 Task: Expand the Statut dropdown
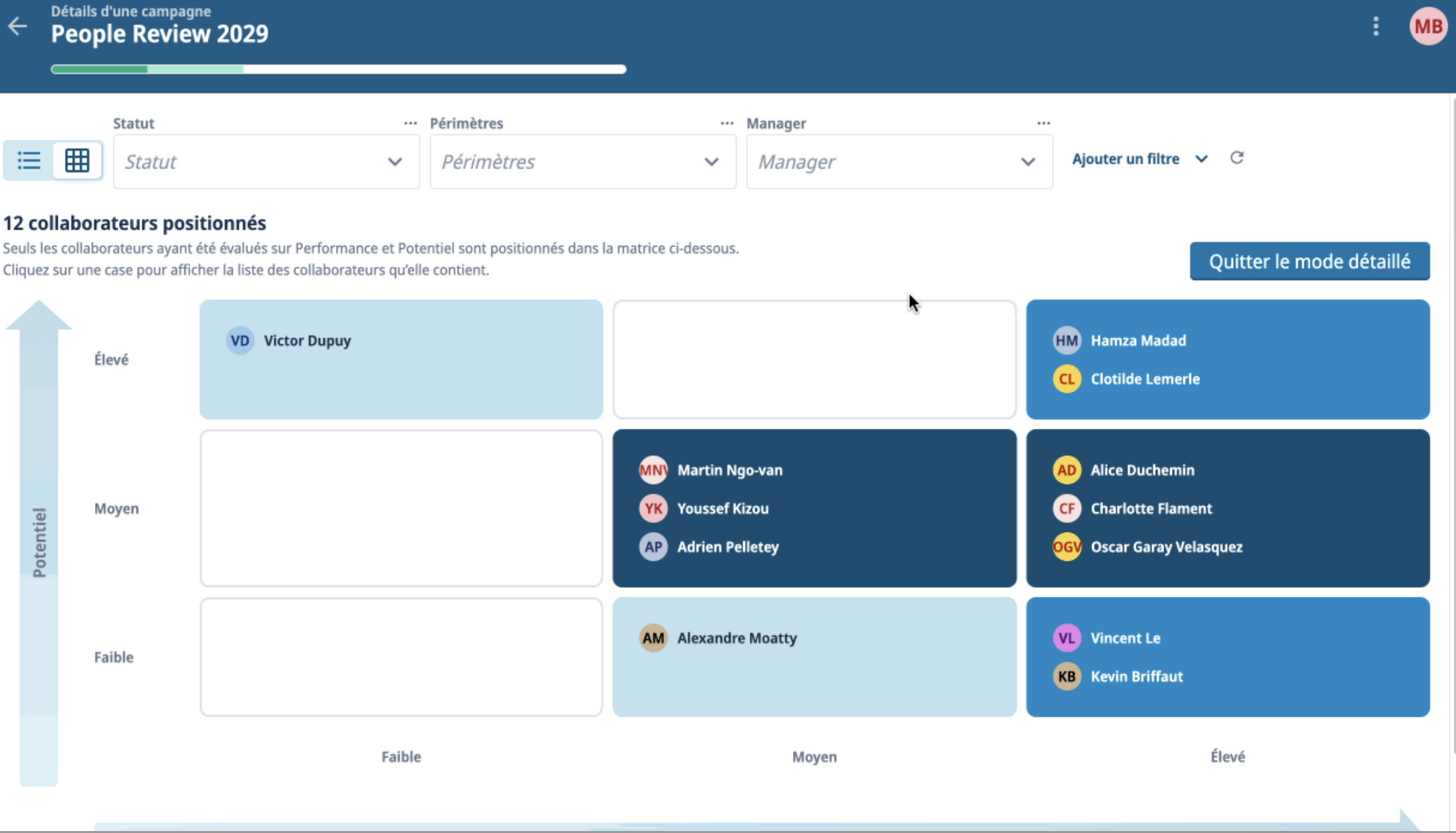click(266, 162)
